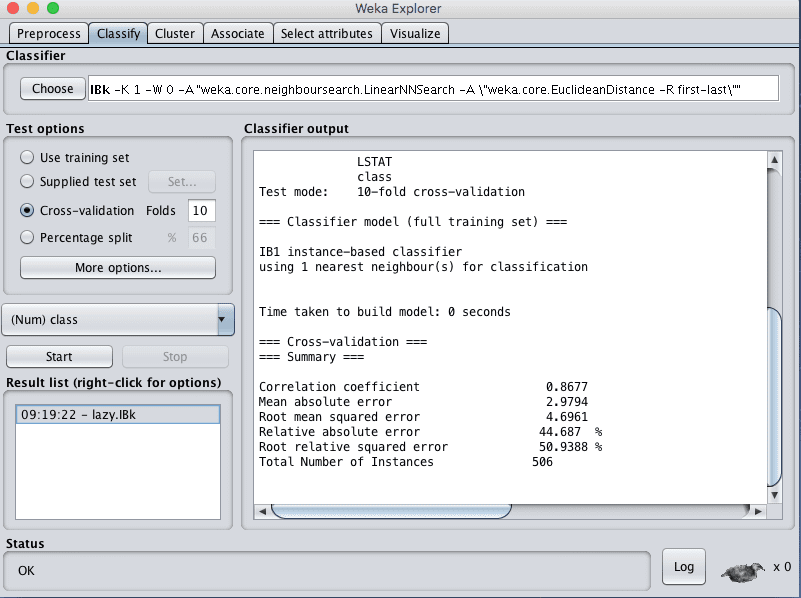
Task: Click the vertical scrollbar thumb of output
Action: coord(774,397)
